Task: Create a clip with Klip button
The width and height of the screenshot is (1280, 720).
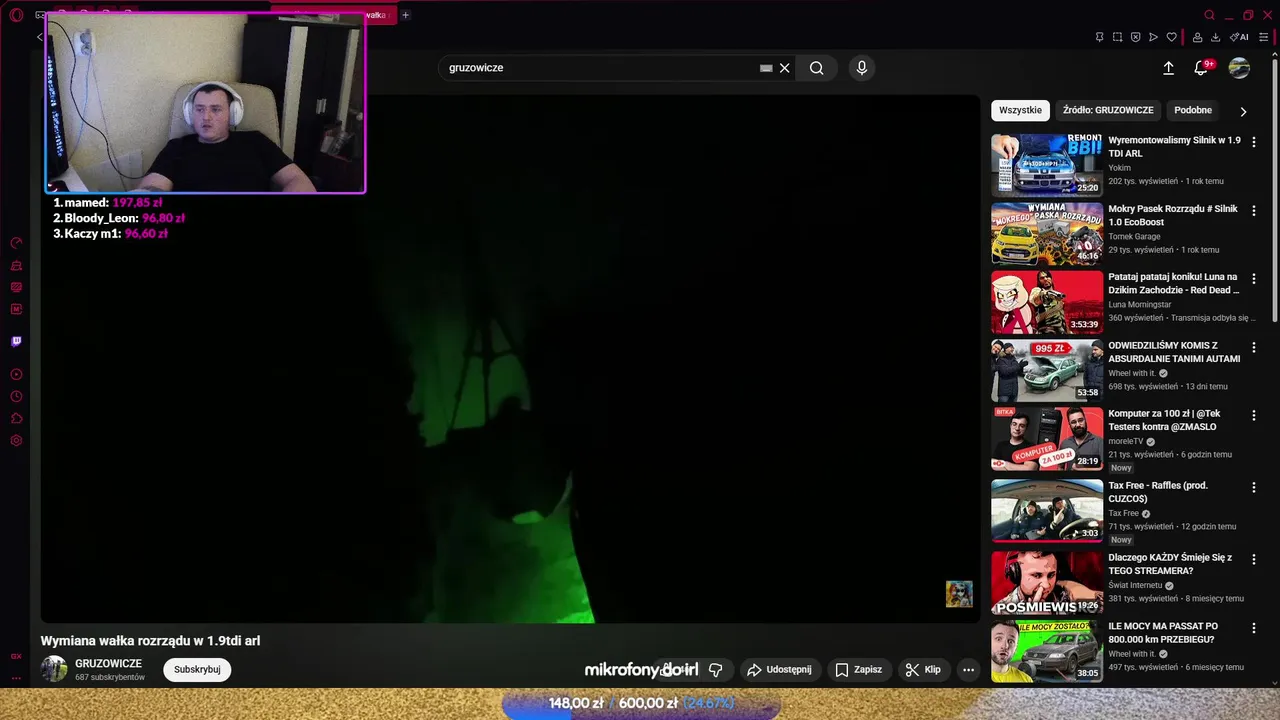Action: [x=923, y=670]
